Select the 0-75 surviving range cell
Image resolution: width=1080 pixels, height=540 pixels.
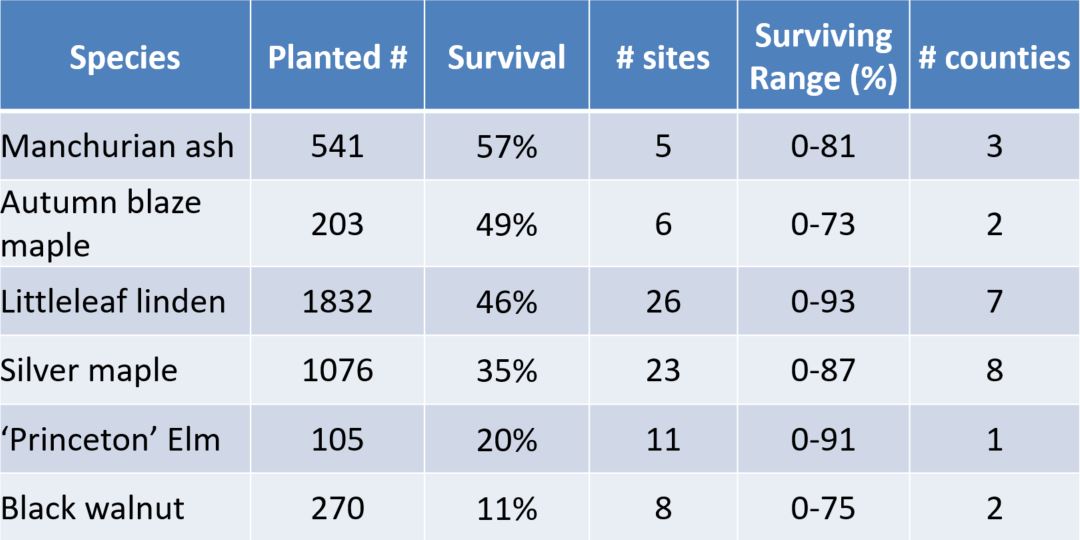click(x=823, y=507)
